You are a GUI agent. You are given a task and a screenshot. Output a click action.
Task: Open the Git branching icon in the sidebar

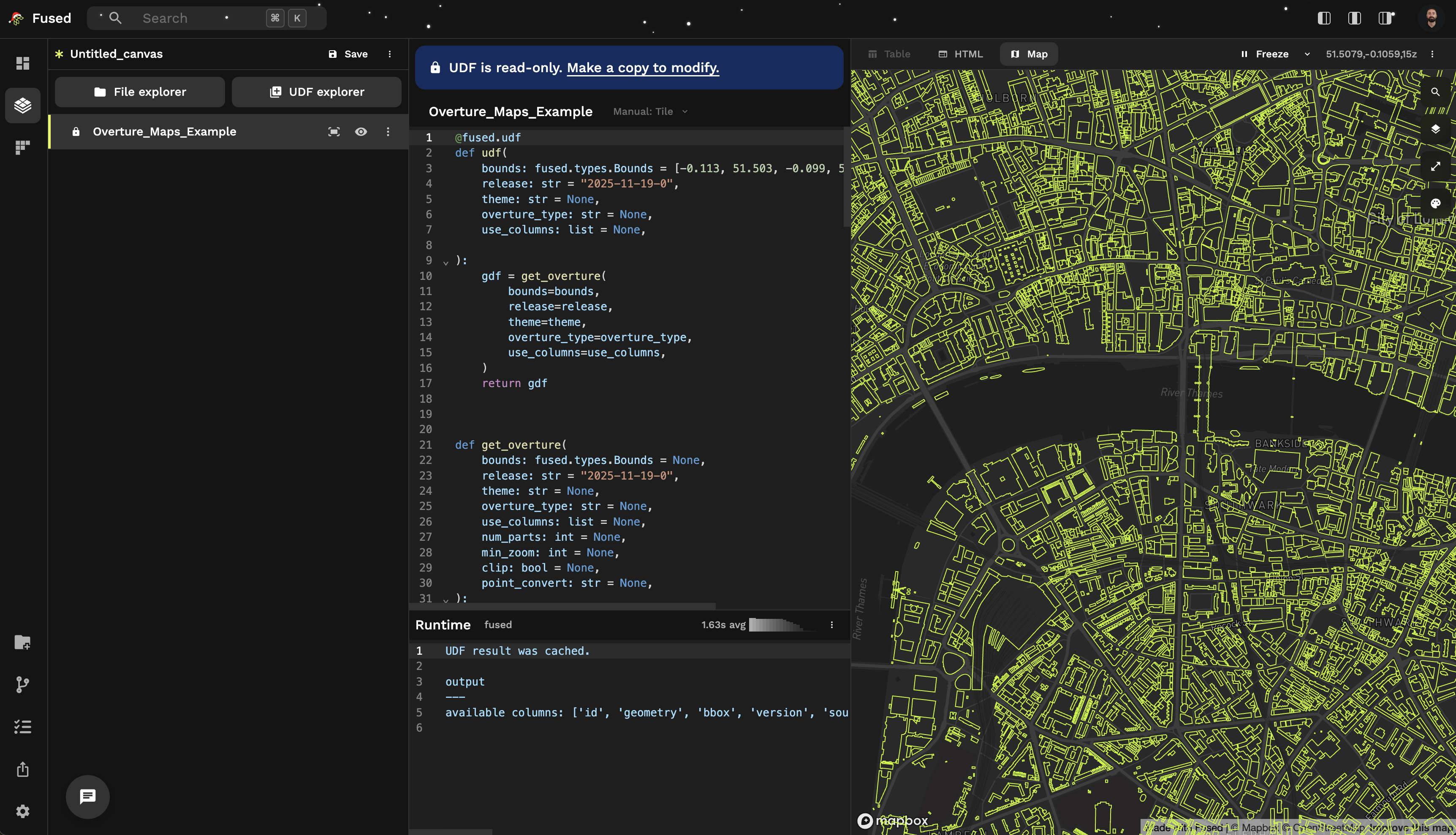(x=22, y=684)
